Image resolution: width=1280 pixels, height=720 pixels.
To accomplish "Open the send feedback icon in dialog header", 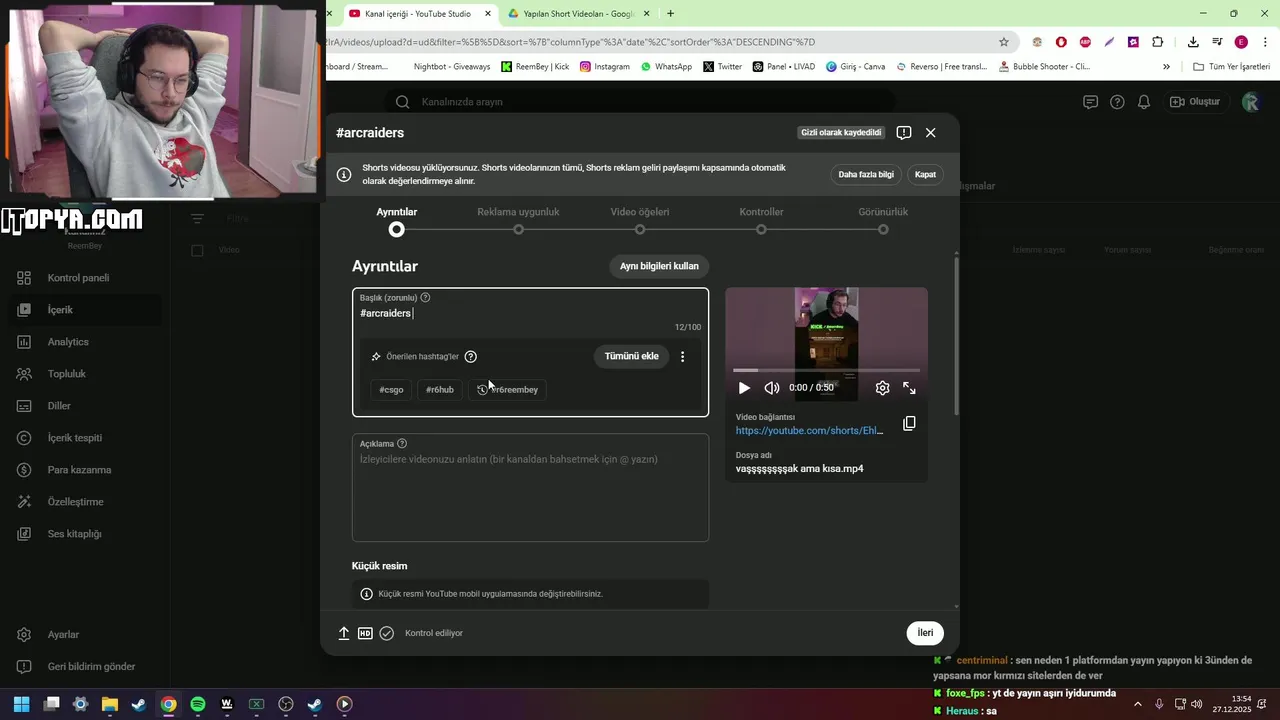I will point(904,133).
